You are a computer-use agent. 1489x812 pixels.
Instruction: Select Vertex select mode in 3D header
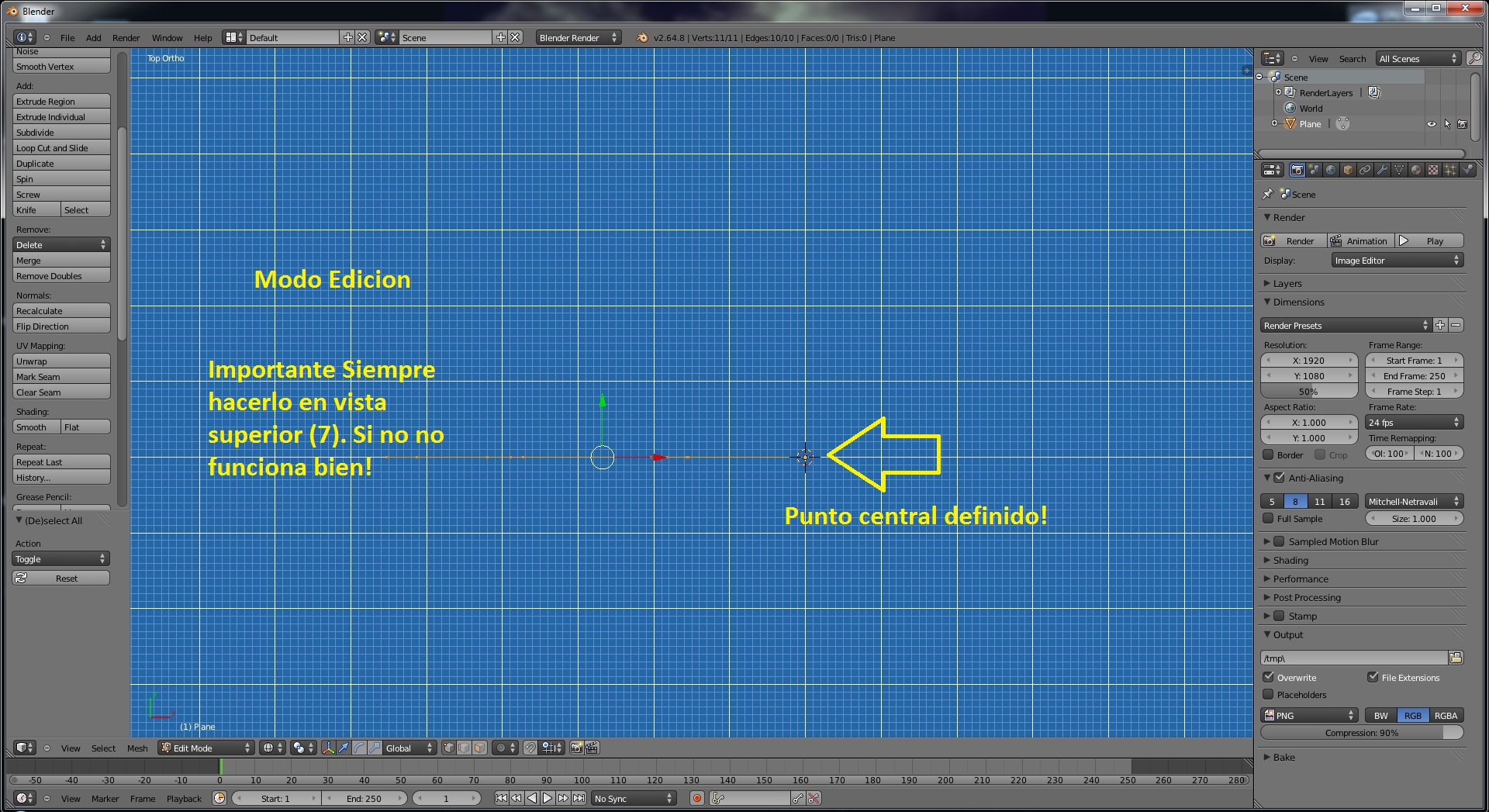[x=448, y=748]
